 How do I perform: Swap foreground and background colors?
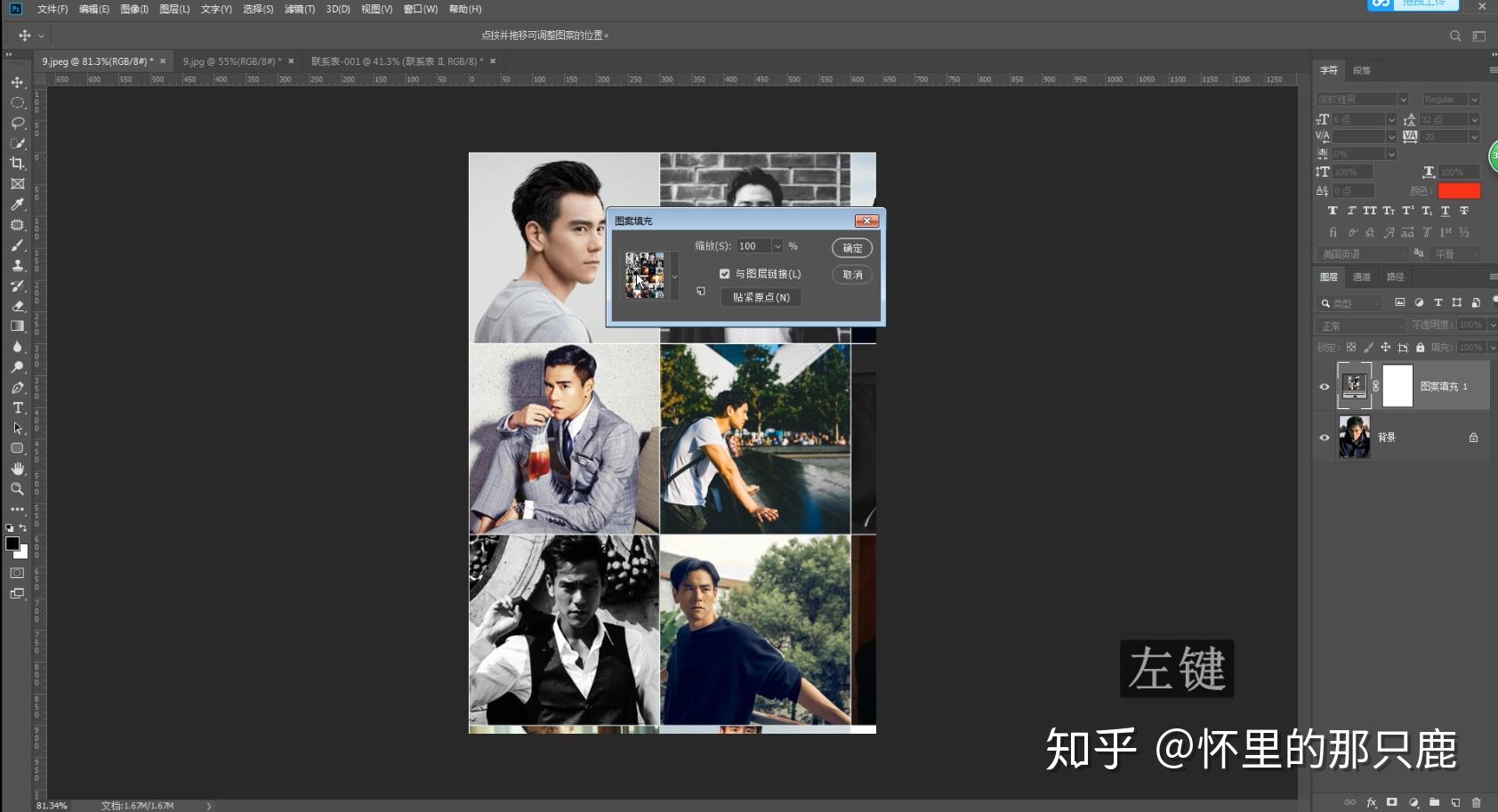pos(23,528)
